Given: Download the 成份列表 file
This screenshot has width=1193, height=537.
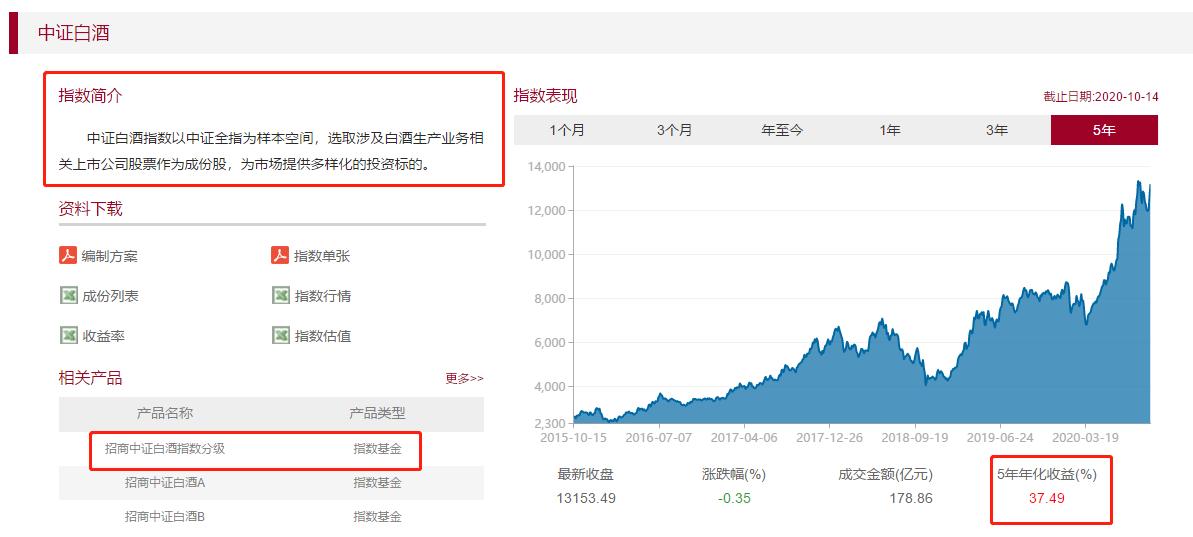Looking at the screenshot, I should click(110, 296).
